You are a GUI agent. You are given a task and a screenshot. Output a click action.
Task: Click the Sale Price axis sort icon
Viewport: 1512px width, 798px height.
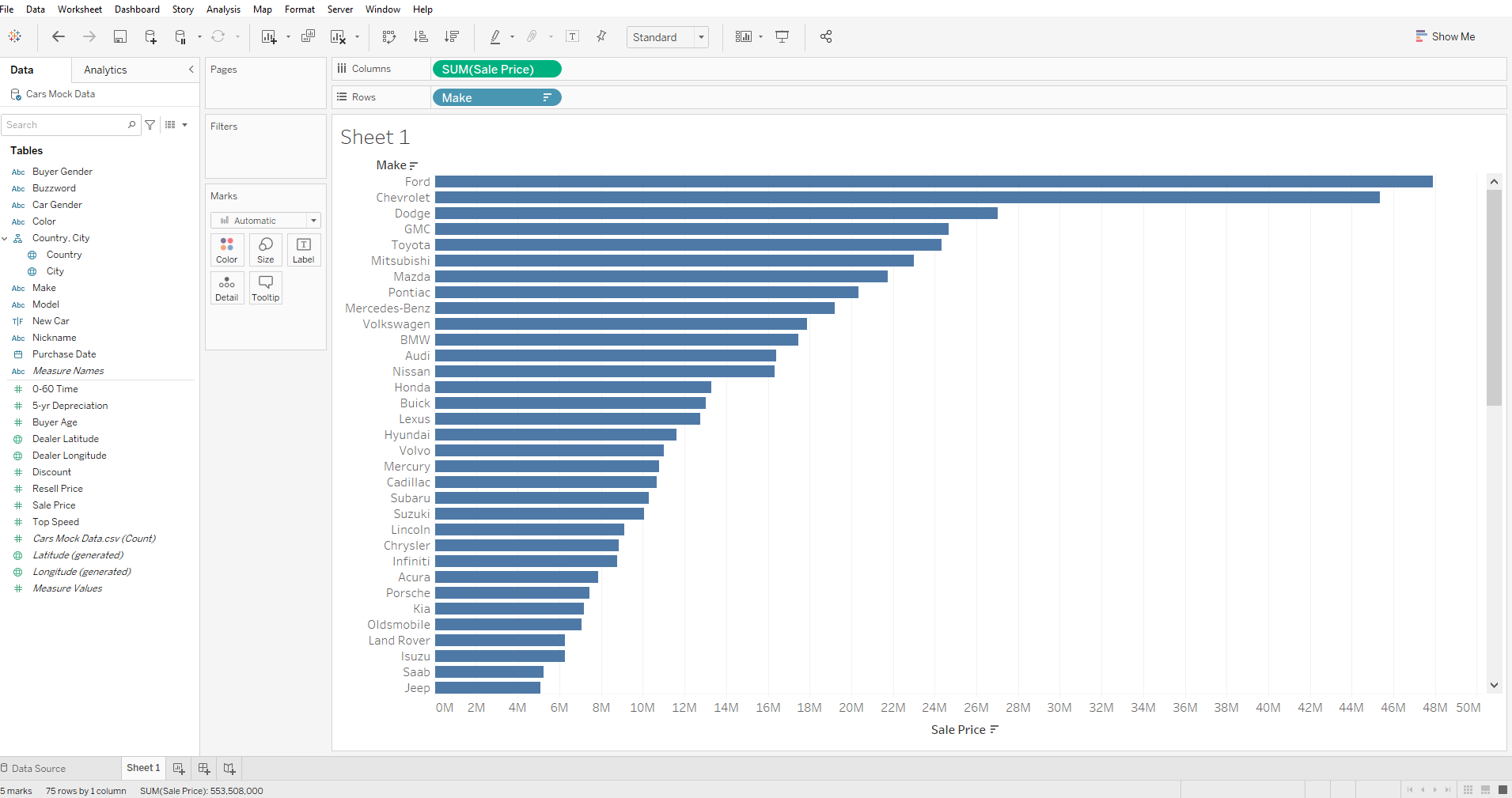point(995,729)
